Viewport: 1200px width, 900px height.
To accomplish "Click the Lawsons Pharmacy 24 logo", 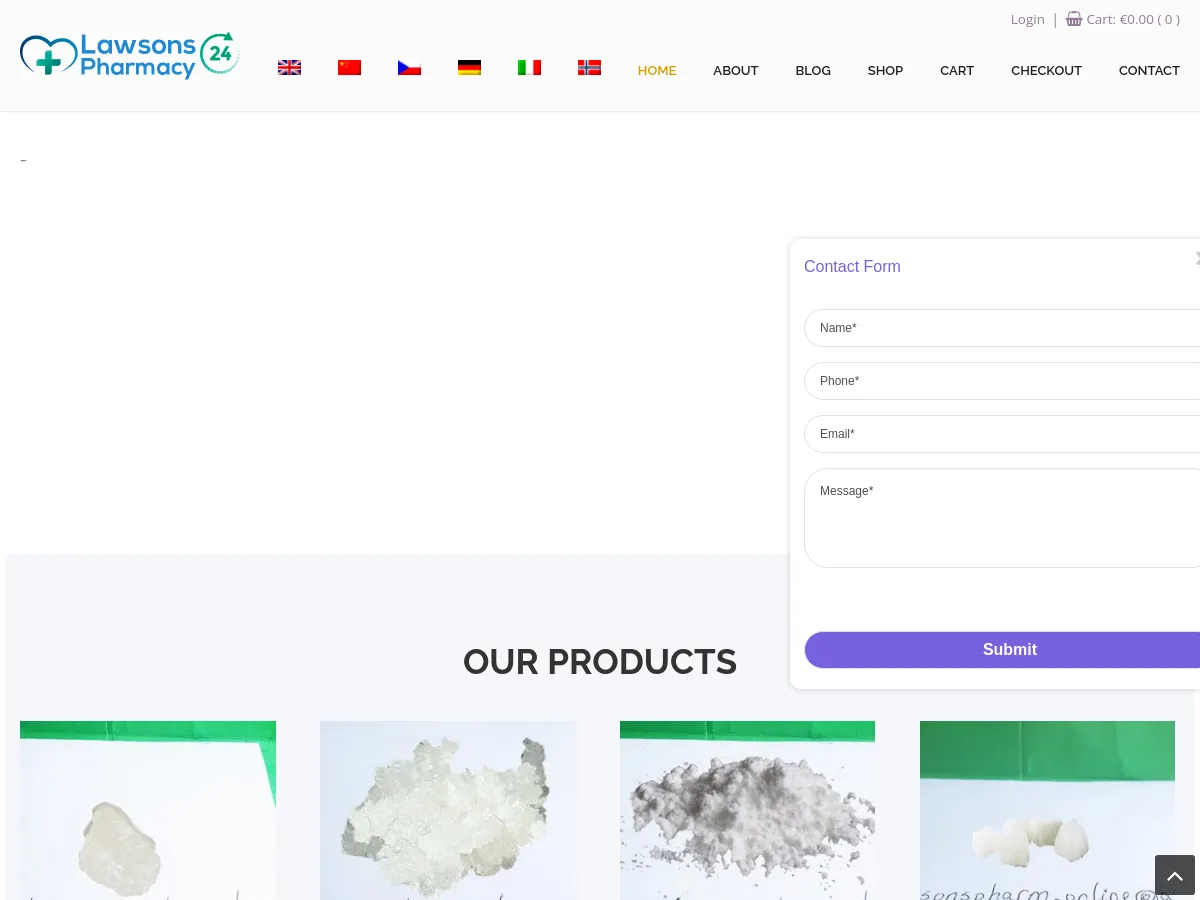I will pos(129,55).
